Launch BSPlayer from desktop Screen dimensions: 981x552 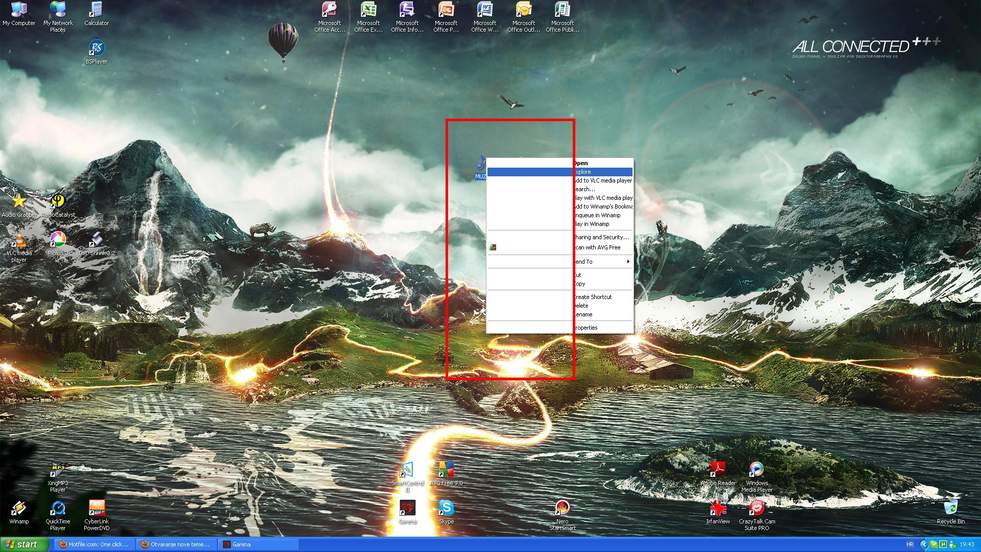pyautogui.click(x=96, y=52)
